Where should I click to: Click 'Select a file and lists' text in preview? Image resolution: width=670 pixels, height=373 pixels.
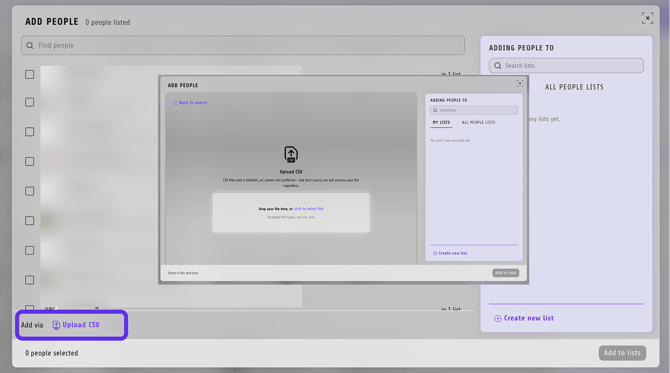pos(183,273)
